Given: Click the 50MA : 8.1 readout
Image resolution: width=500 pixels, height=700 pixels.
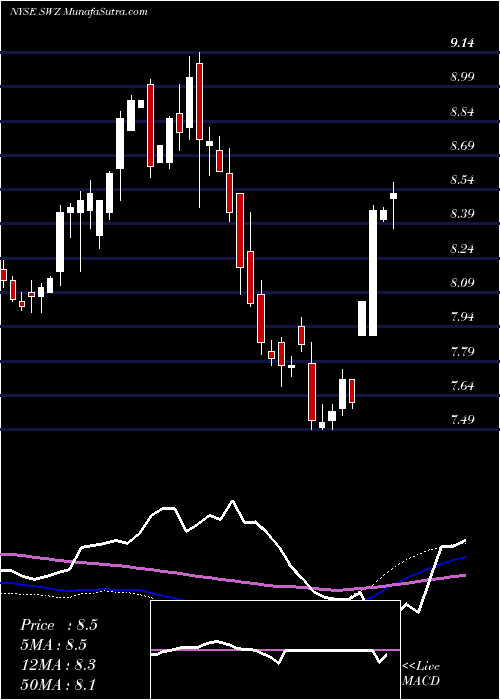Looking at the screenshot, I should 58,684.
